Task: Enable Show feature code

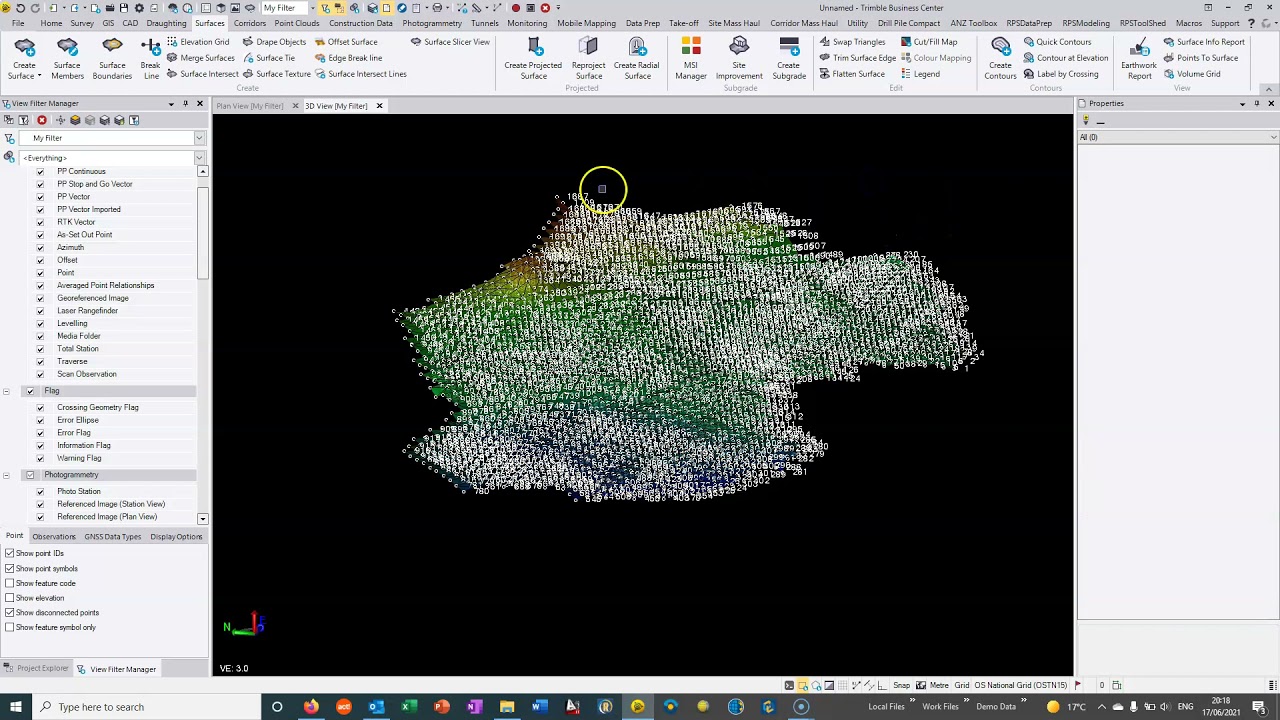Action: click(10, 583)
